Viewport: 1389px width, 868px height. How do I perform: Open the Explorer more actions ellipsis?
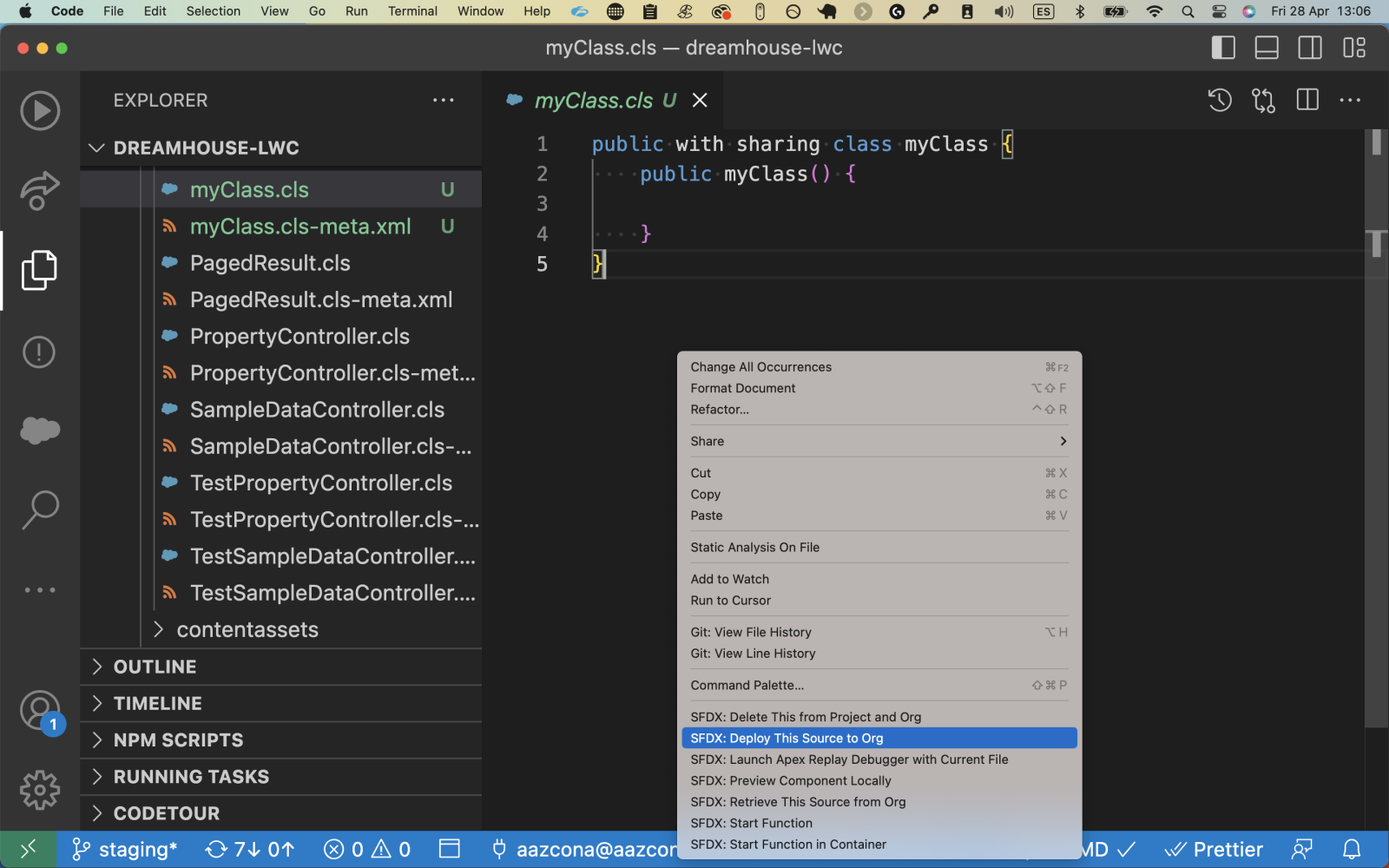coord(444,100)
